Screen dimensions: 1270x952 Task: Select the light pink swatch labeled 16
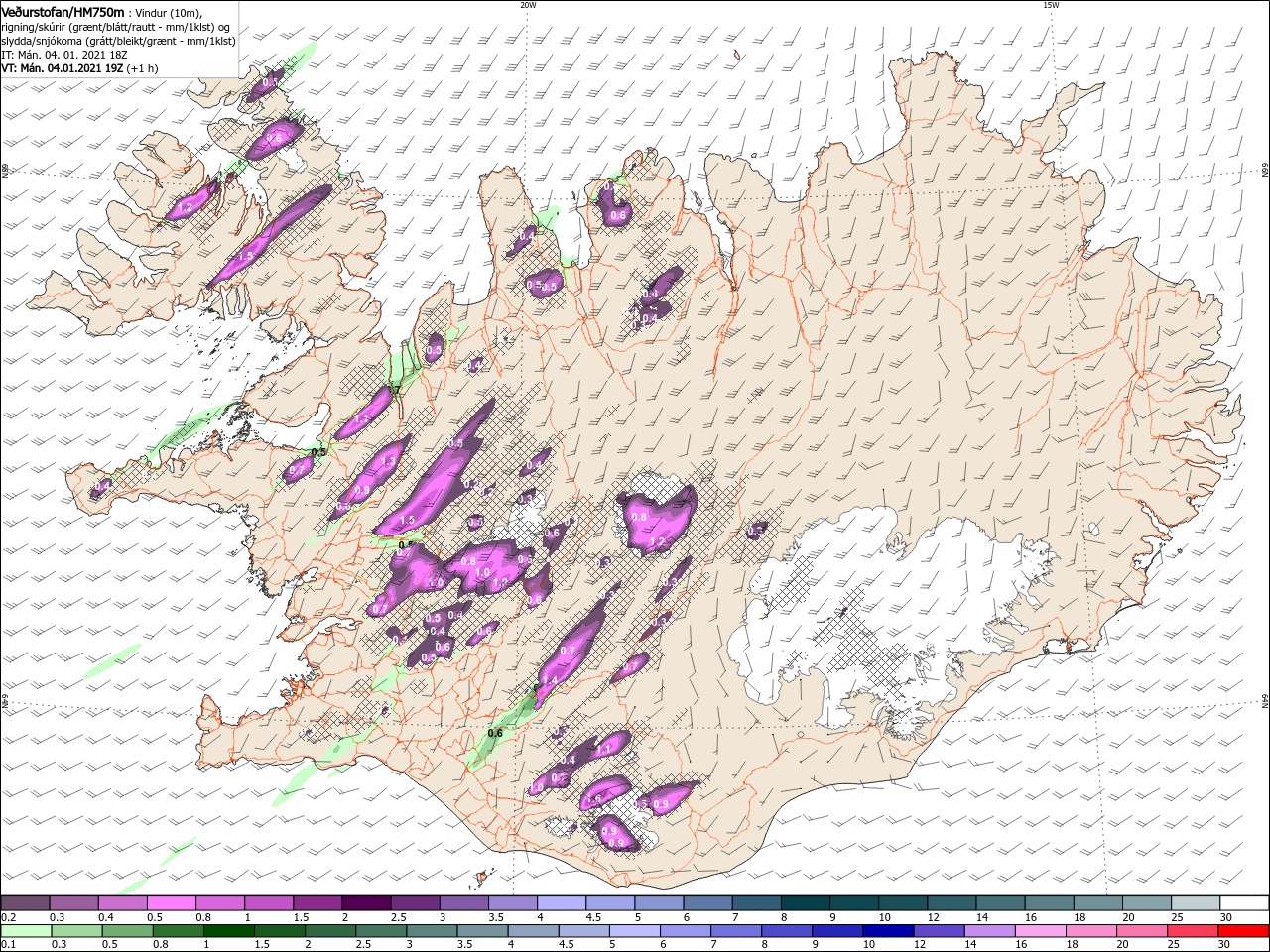click(1039, 931)
